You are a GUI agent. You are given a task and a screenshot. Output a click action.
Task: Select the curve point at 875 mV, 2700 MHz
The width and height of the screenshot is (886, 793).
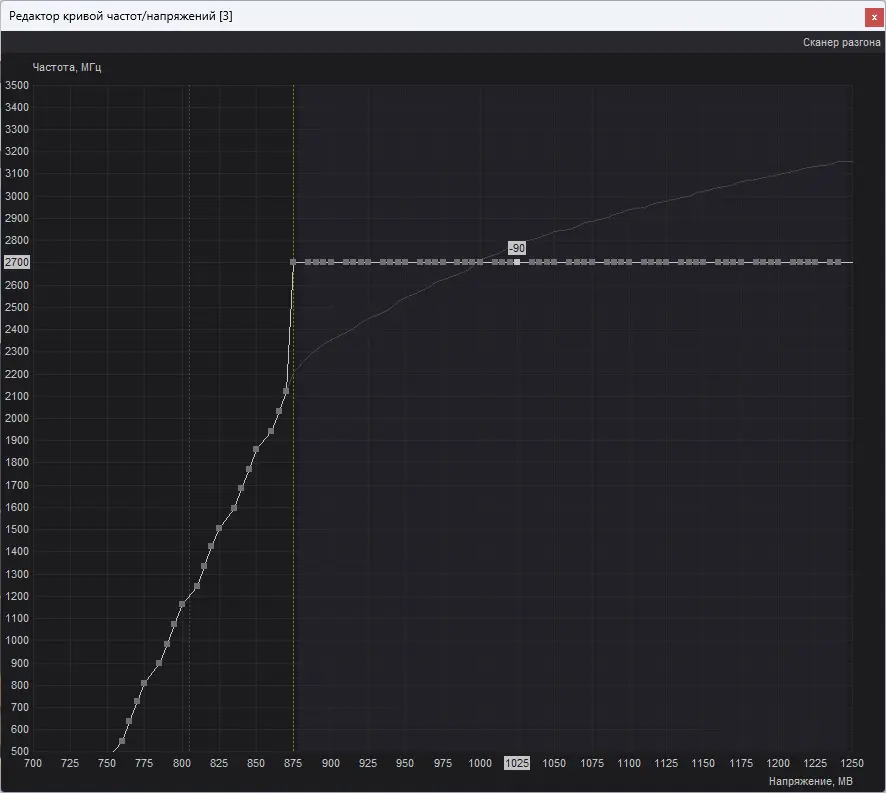coord(293,262)
